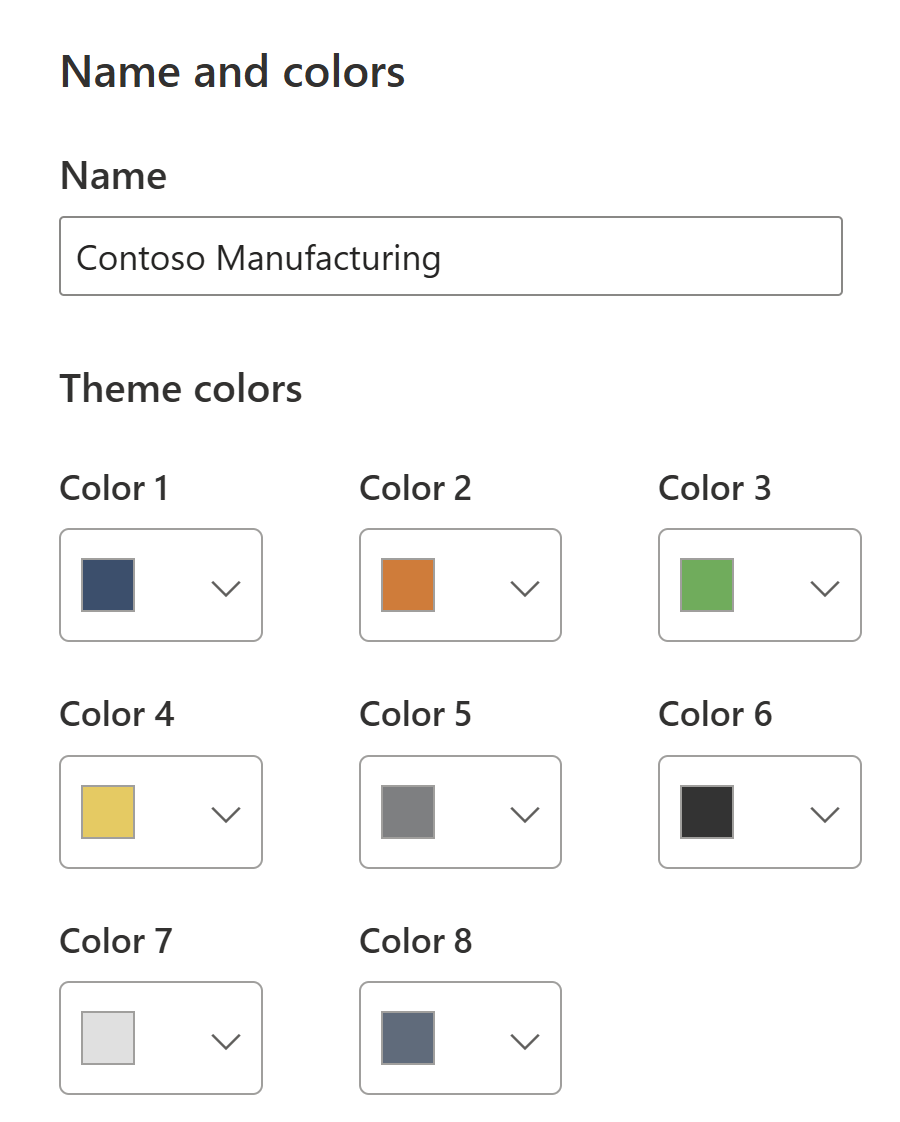Click the slate blue Color 8 swatch

[x=408, y=1038]
